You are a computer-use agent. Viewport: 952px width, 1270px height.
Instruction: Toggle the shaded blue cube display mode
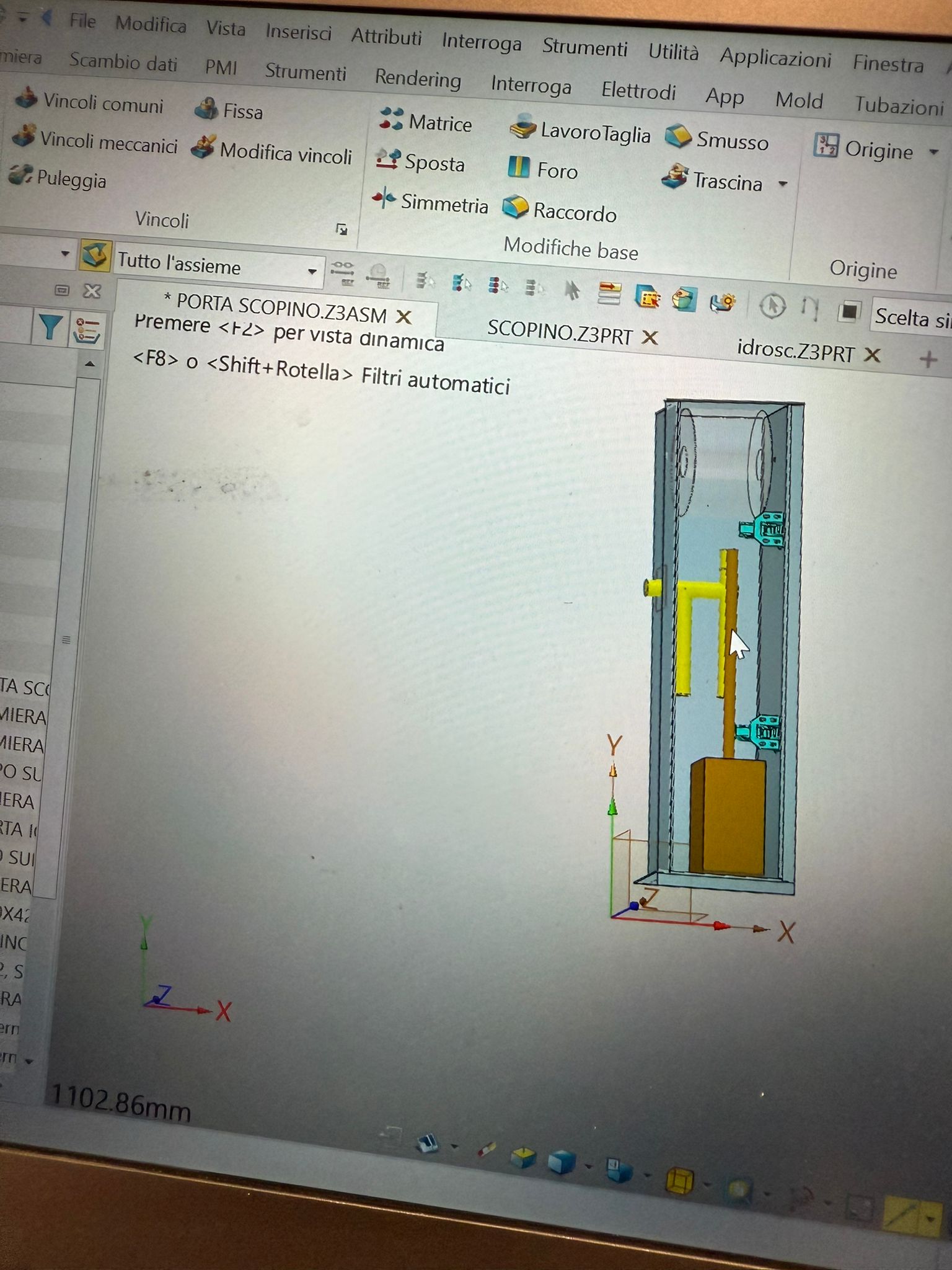coord(562,1162)
